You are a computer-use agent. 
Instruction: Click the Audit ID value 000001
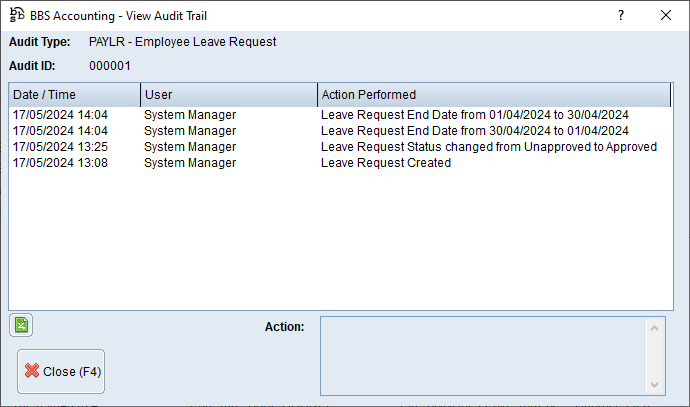(x=110, y=66)
